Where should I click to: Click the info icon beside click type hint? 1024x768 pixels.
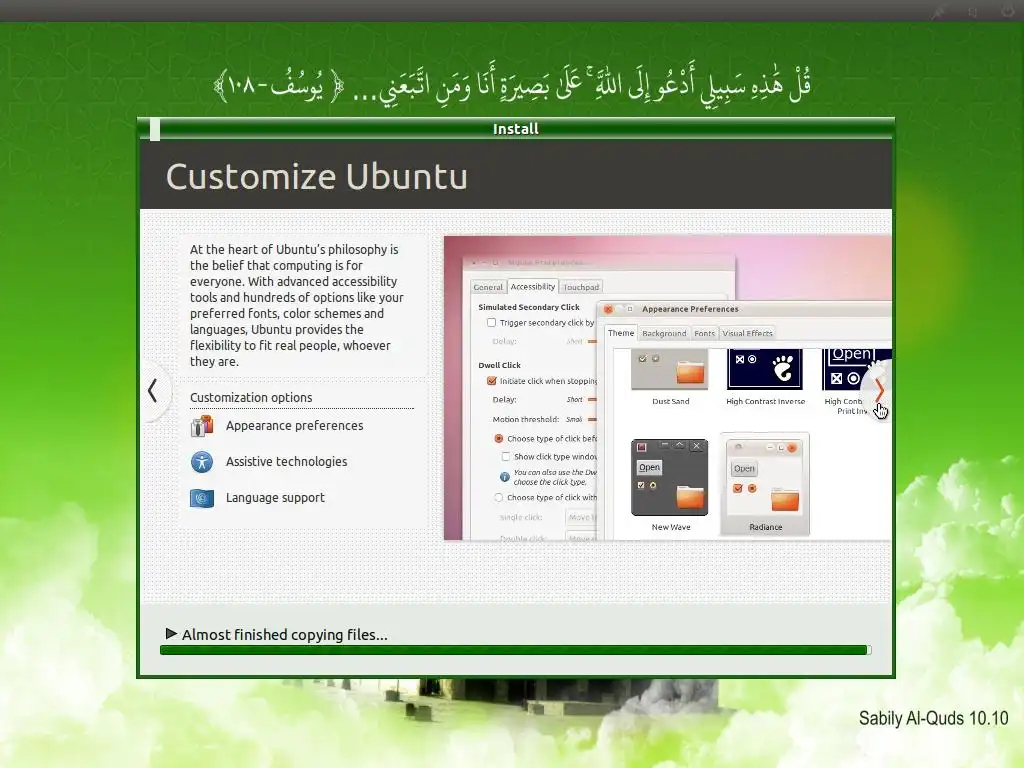(505, 477)
